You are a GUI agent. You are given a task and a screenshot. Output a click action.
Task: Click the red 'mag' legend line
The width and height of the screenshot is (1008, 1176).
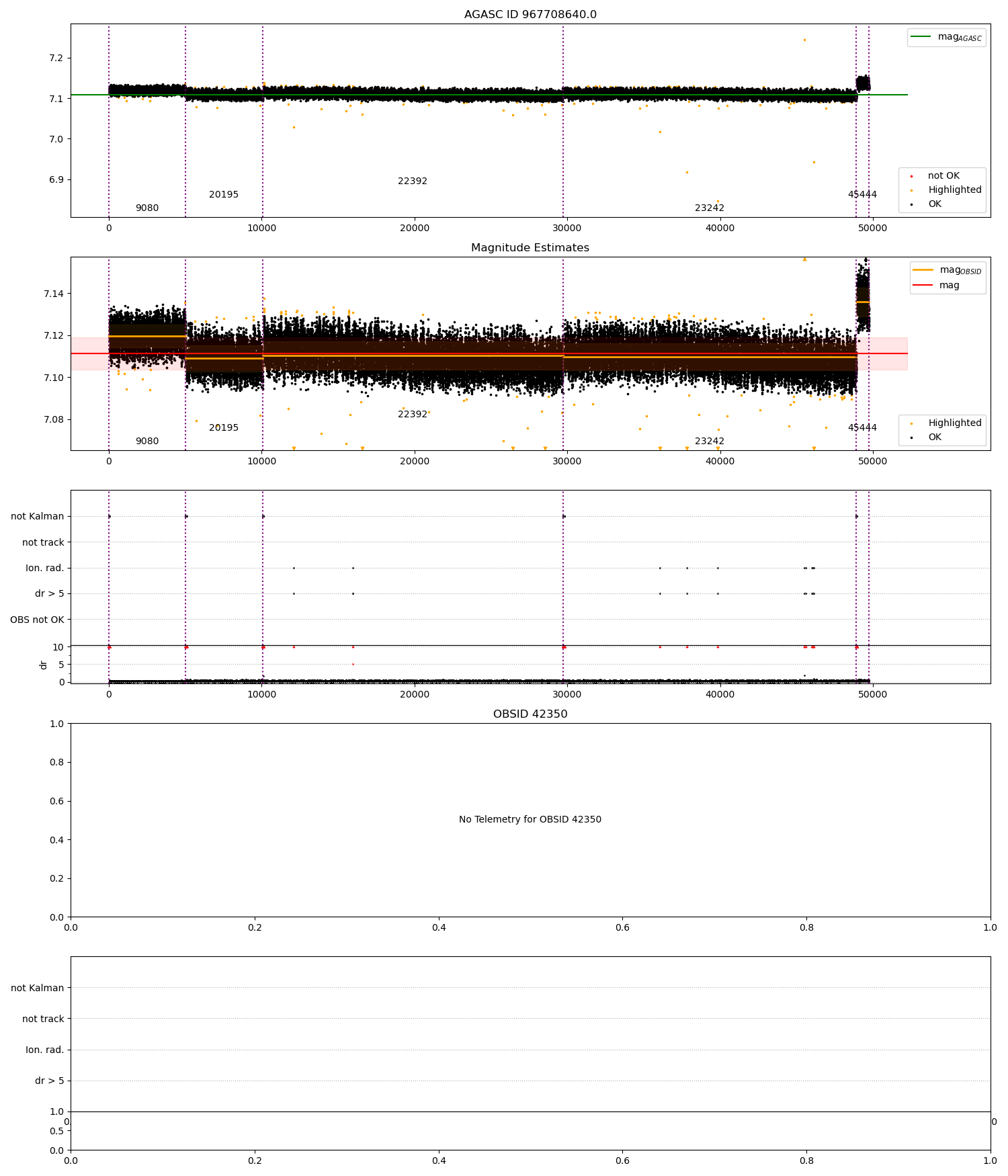pyautogui.click(x=923, y=285)
